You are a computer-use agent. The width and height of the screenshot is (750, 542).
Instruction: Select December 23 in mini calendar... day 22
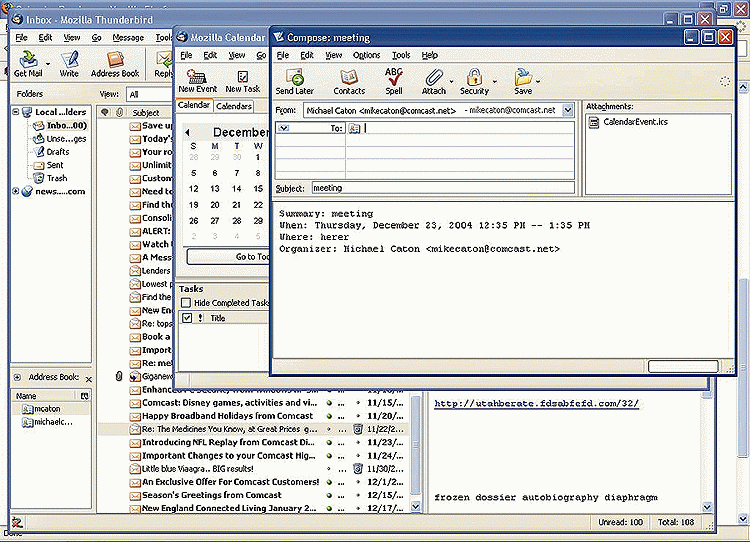pos(258,205)
